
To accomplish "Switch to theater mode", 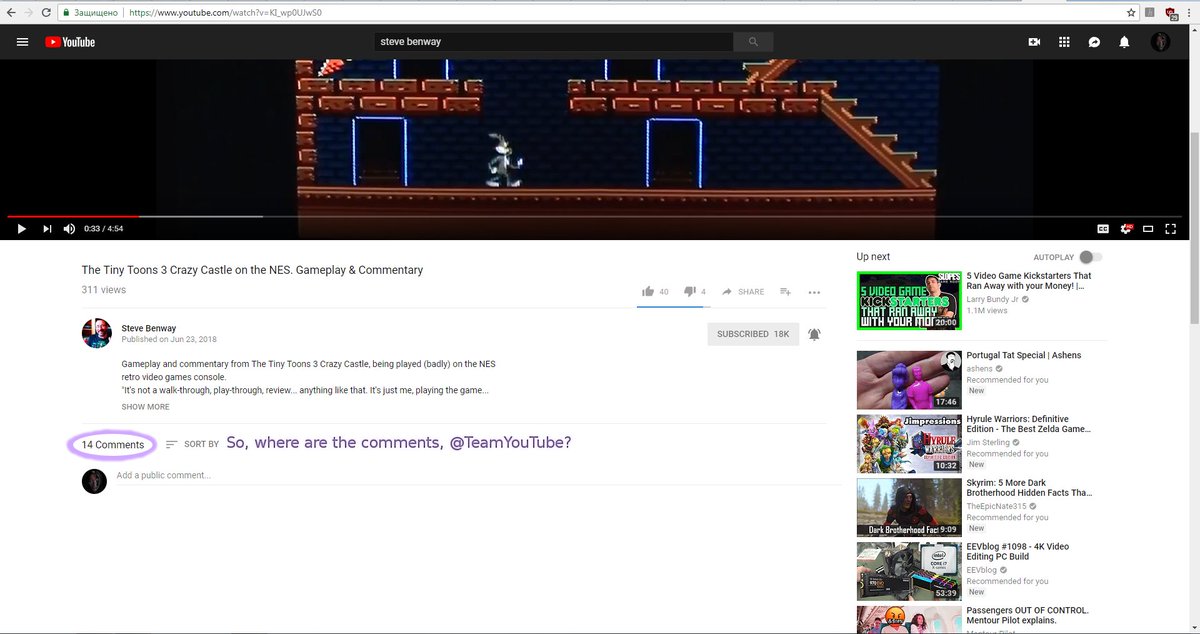I will [1148, 229].
